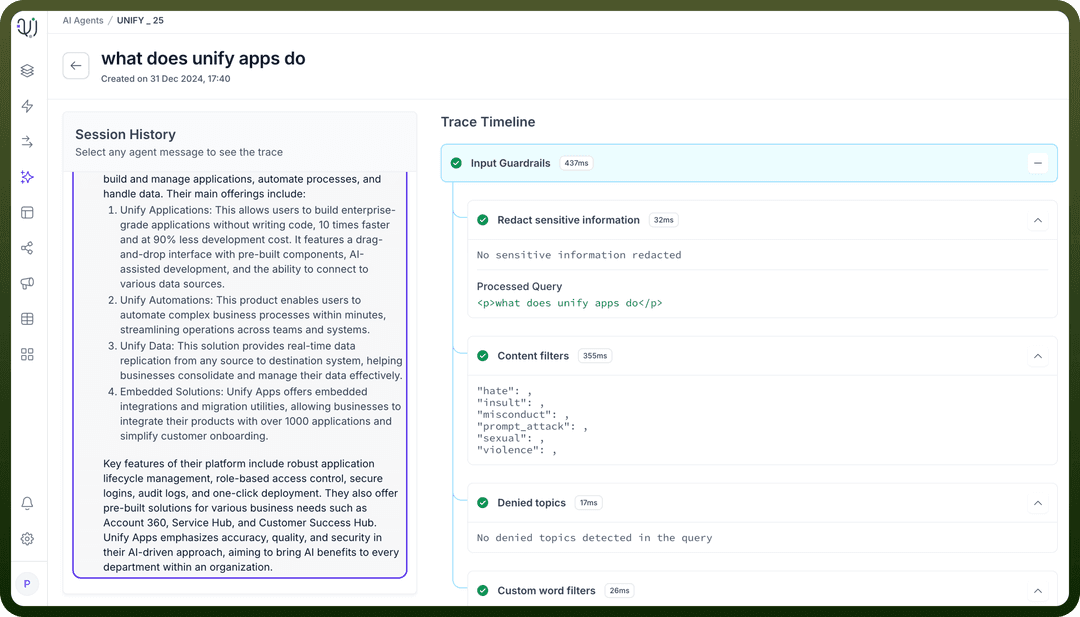Click the 437ms duration badge
Image resolution: width=1080 pixels, height=617 pixels.
tap(577, 163)
